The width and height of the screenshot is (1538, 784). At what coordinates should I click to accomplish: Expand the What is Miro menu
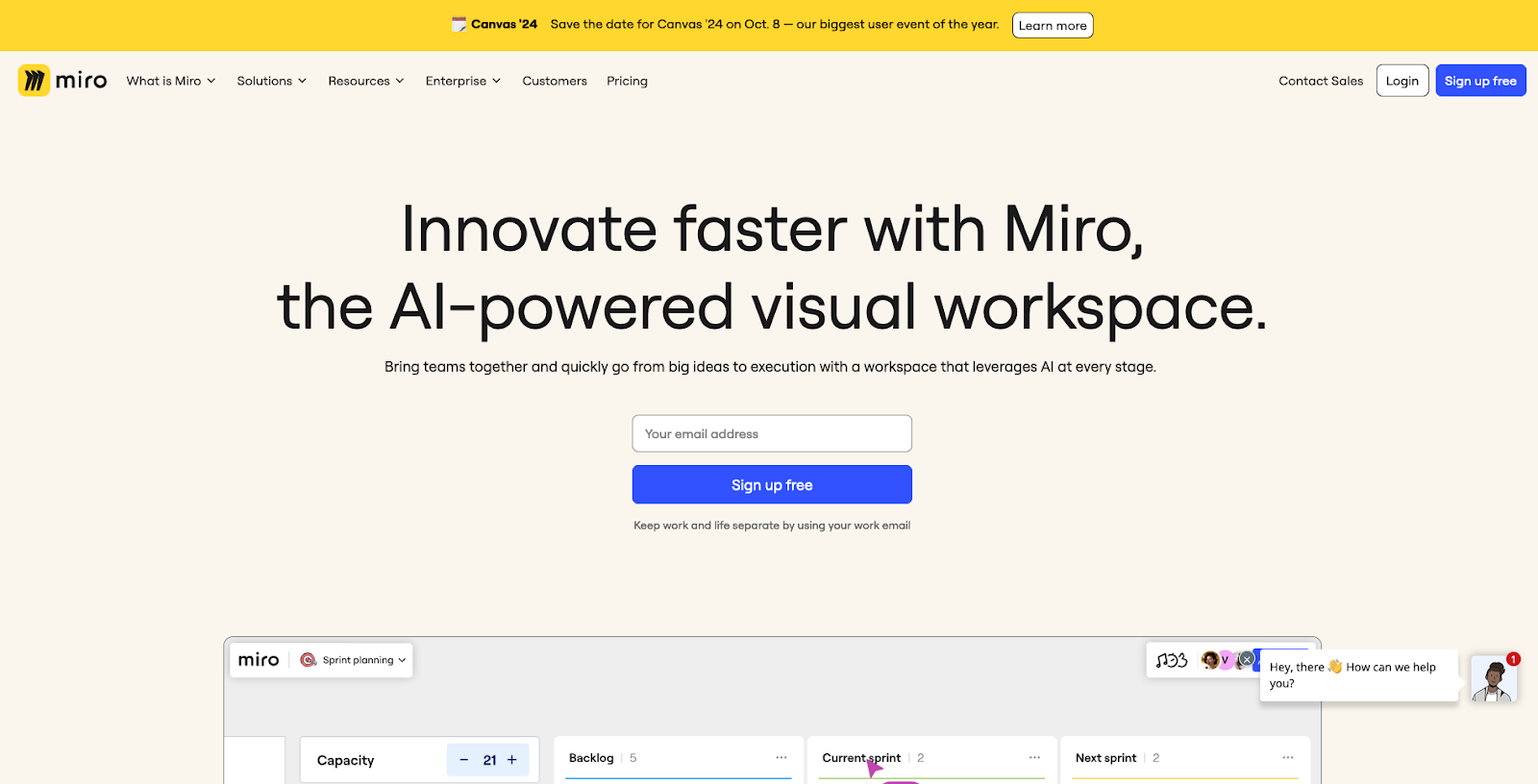[x=171, y=81]
